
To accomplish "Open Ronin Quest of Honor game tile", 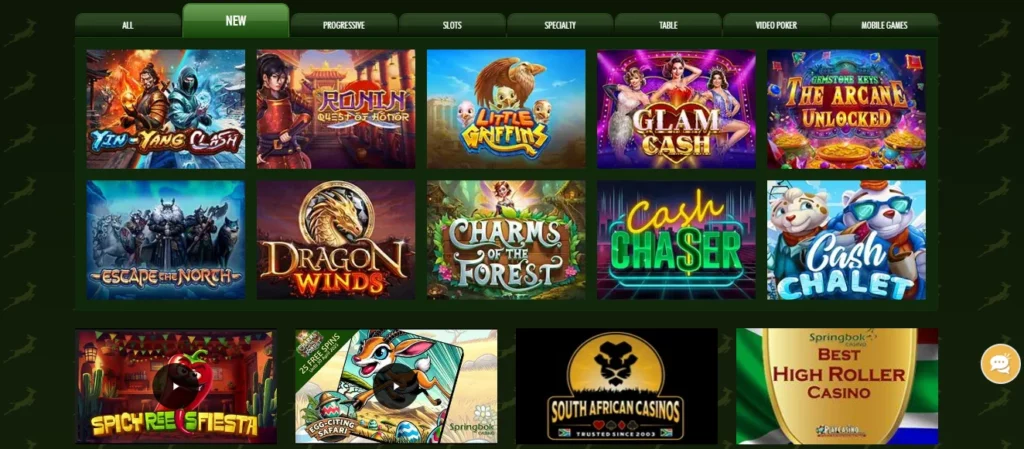I will (x=336, y=109).
